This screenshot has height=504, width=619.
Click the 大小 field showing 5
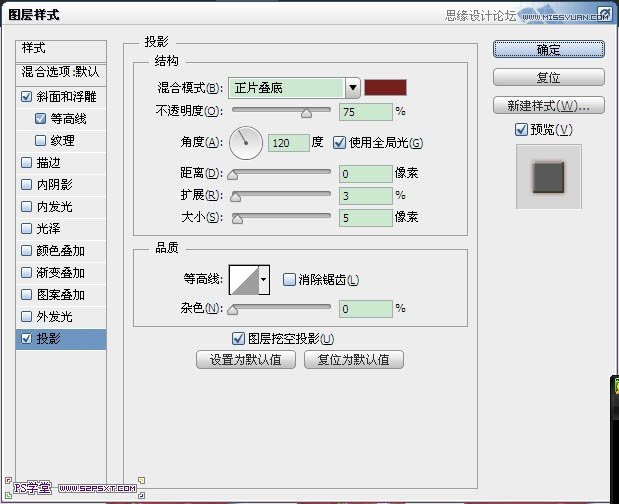(366, 218)
